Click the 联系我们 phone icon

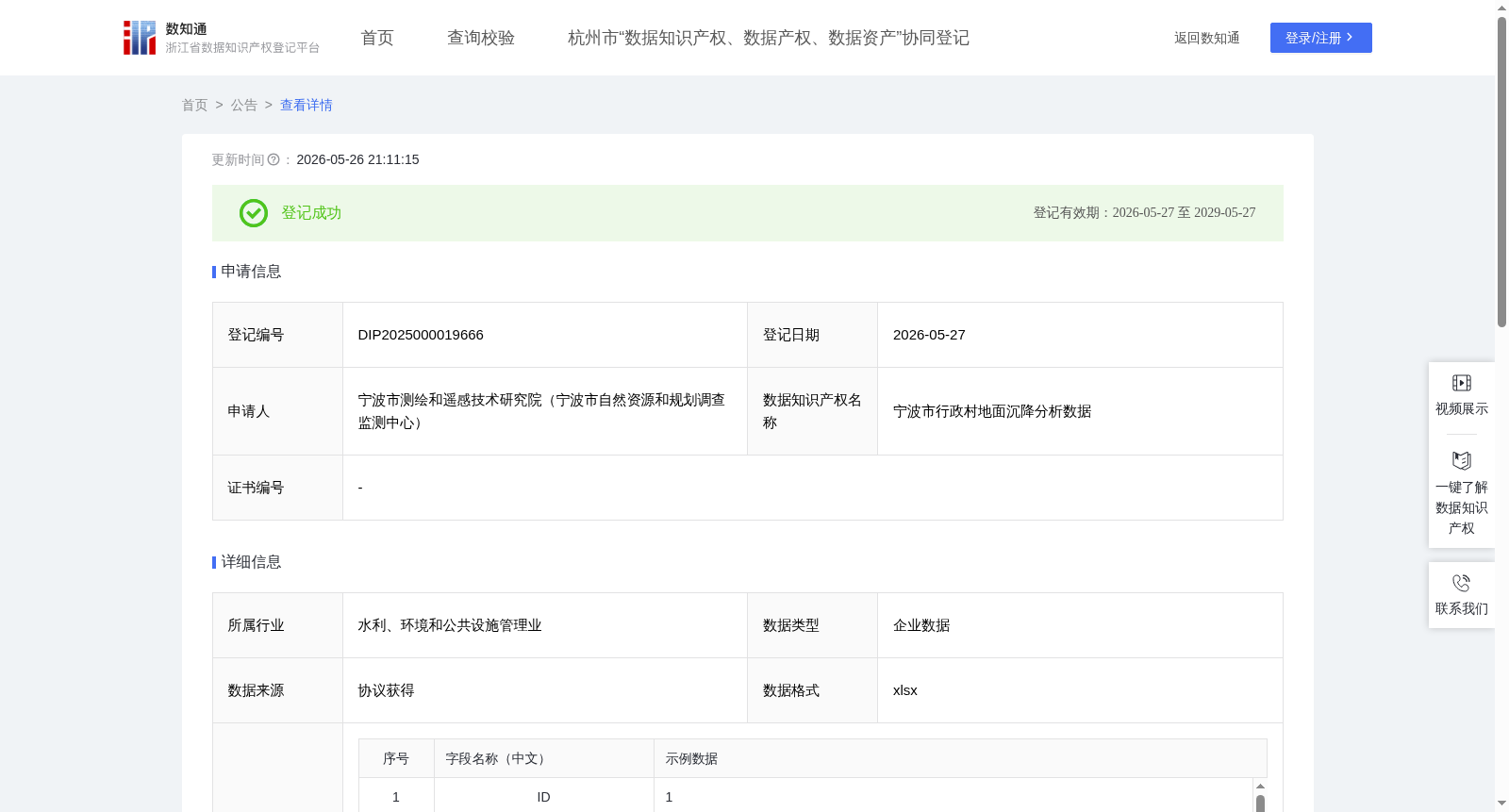1462,583
